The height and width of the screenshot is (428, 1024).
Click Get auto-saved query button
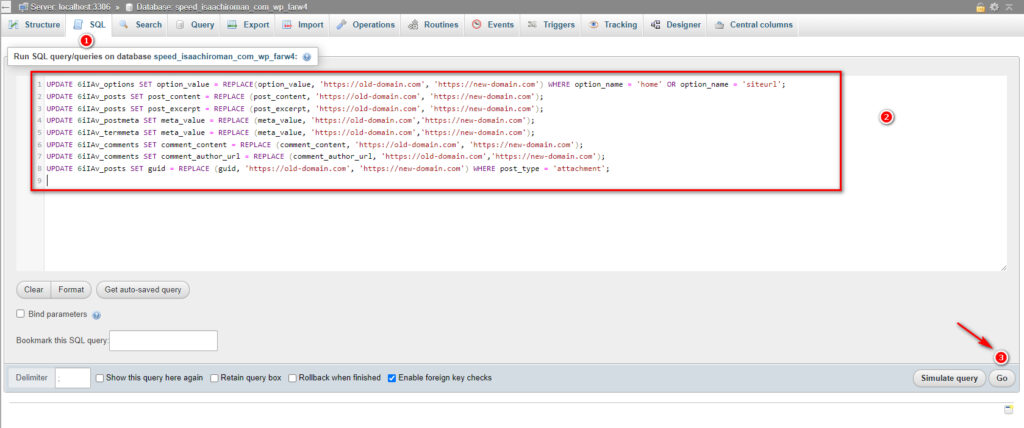pyautogui.click(x=143, y=289)
